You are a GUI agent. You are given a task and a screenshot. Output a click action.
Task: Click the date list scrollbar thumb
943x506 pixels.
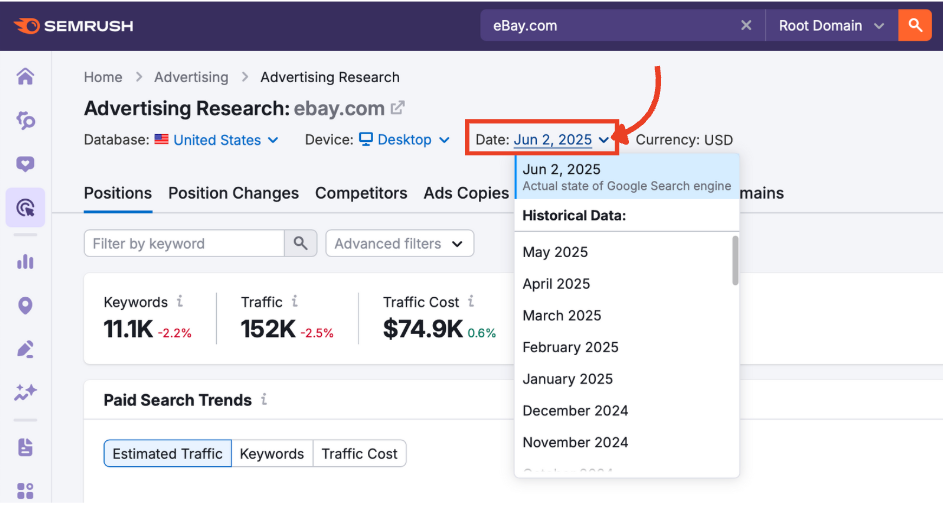tap(735, 261)
